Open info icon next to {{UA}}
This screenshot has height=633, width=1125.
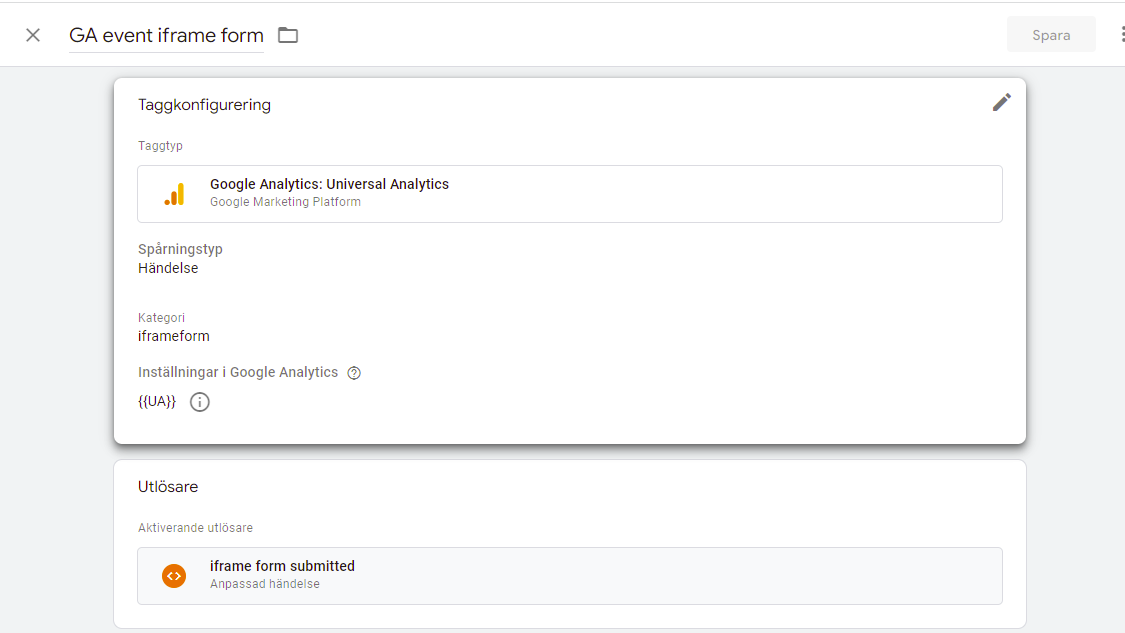(x=200, y=402)
